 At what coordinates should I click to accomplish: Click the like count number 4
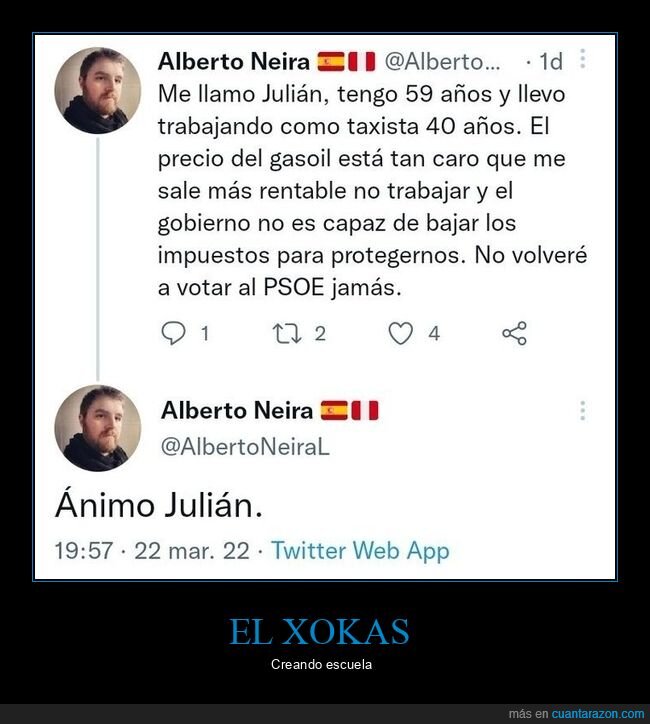(x=434, y=333)
